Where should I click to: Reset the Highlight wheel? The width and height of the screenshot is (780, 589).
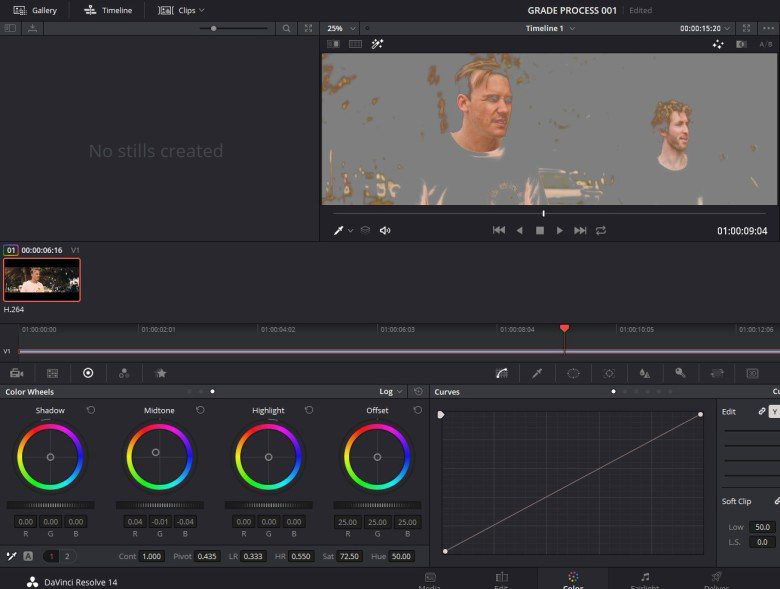[309, 410]
